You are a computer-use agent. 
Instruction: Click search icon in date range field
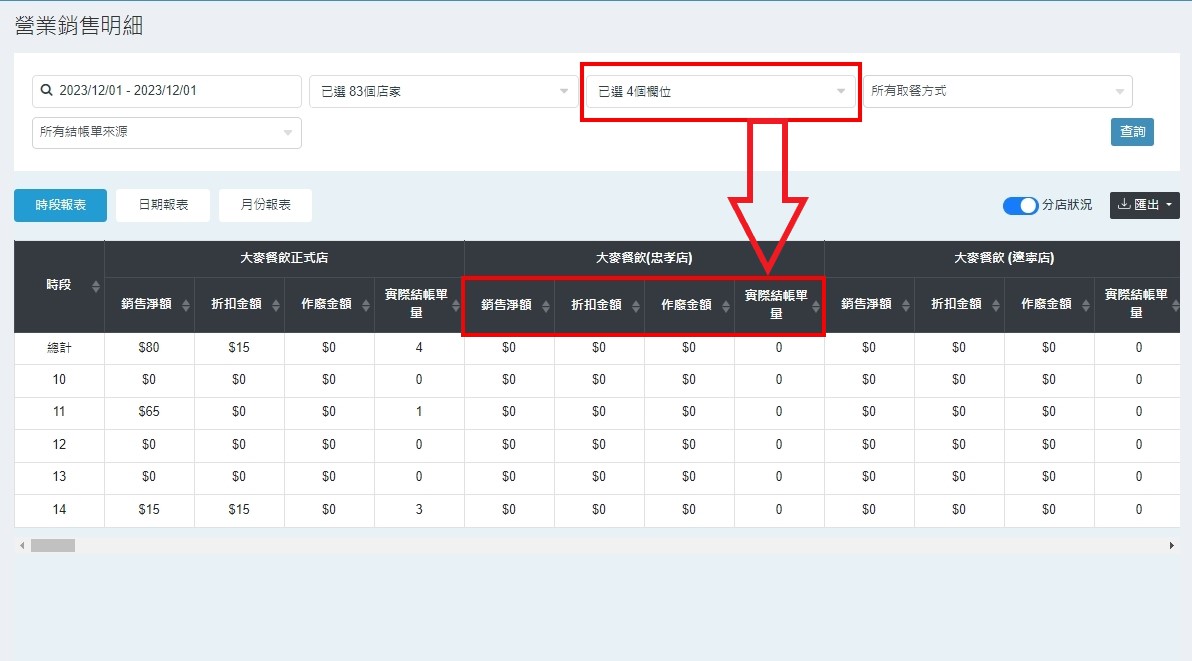pos(47,91)
